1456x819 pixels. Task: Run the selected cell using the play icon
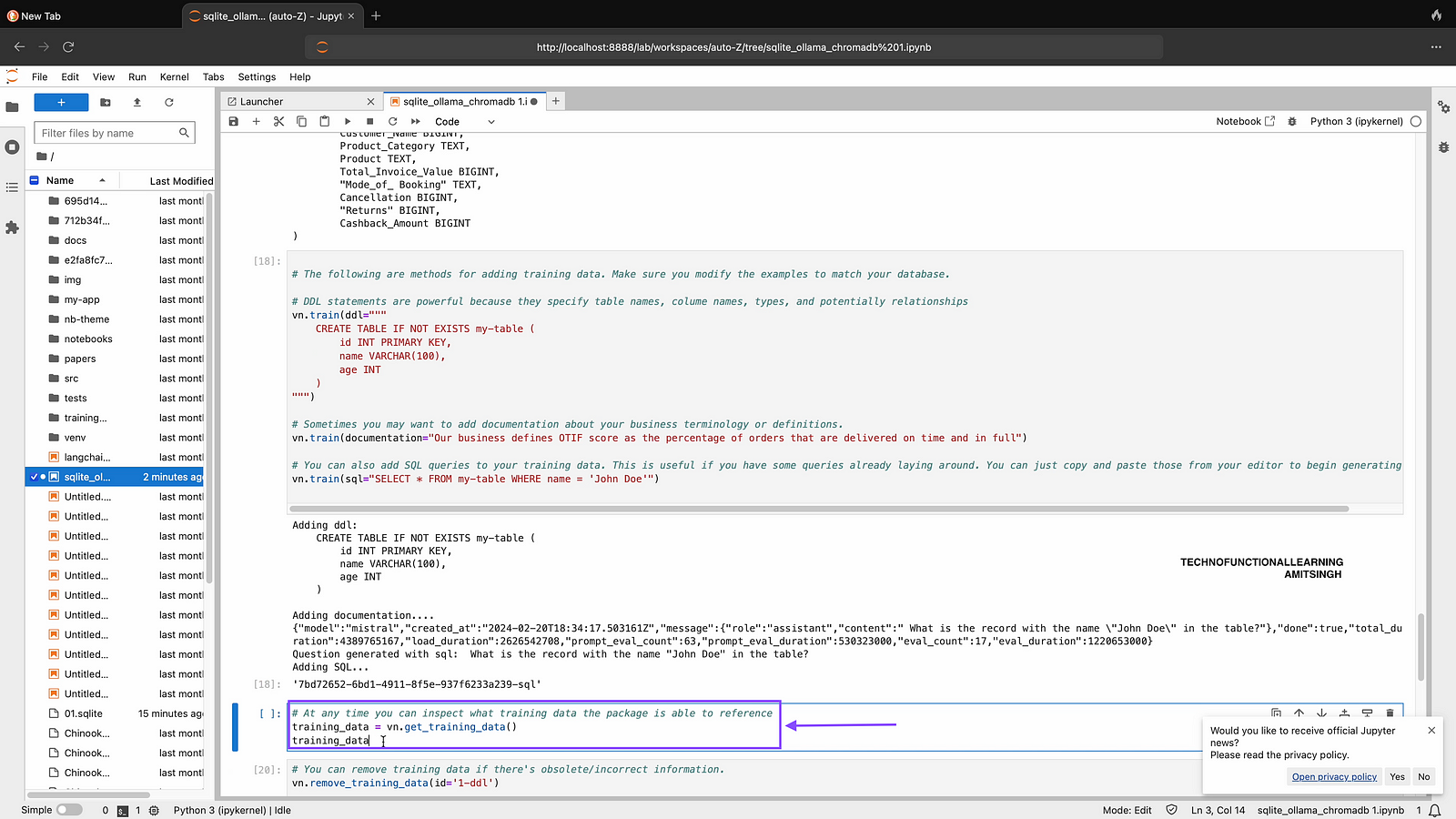pos(348,121)
